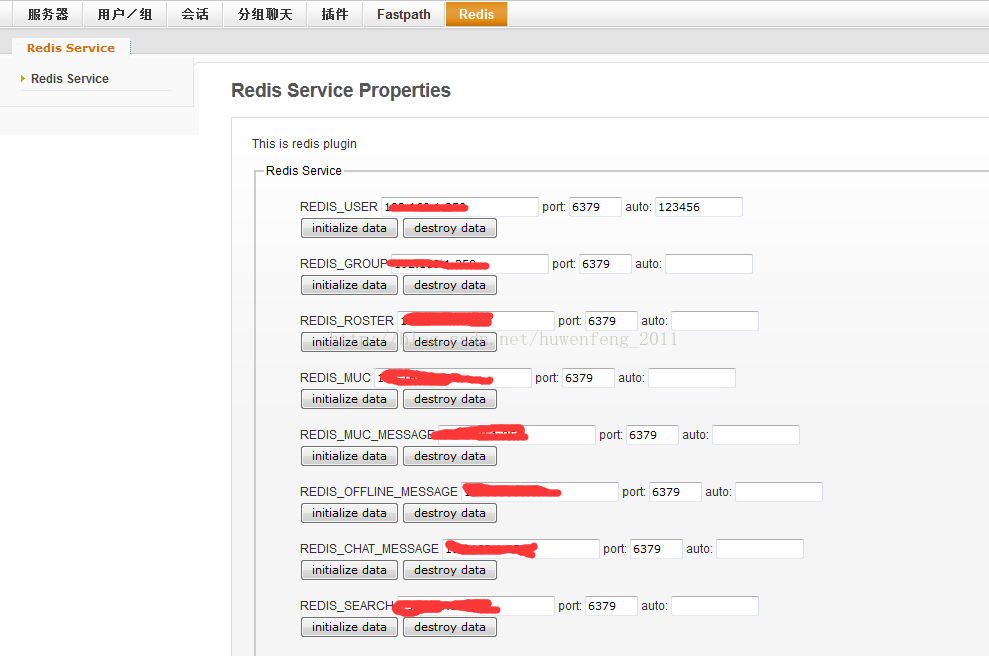The width and height of the screenshot is (989, 656).
Task: Open the 分组聊天 tab
Action: [265, 14]
